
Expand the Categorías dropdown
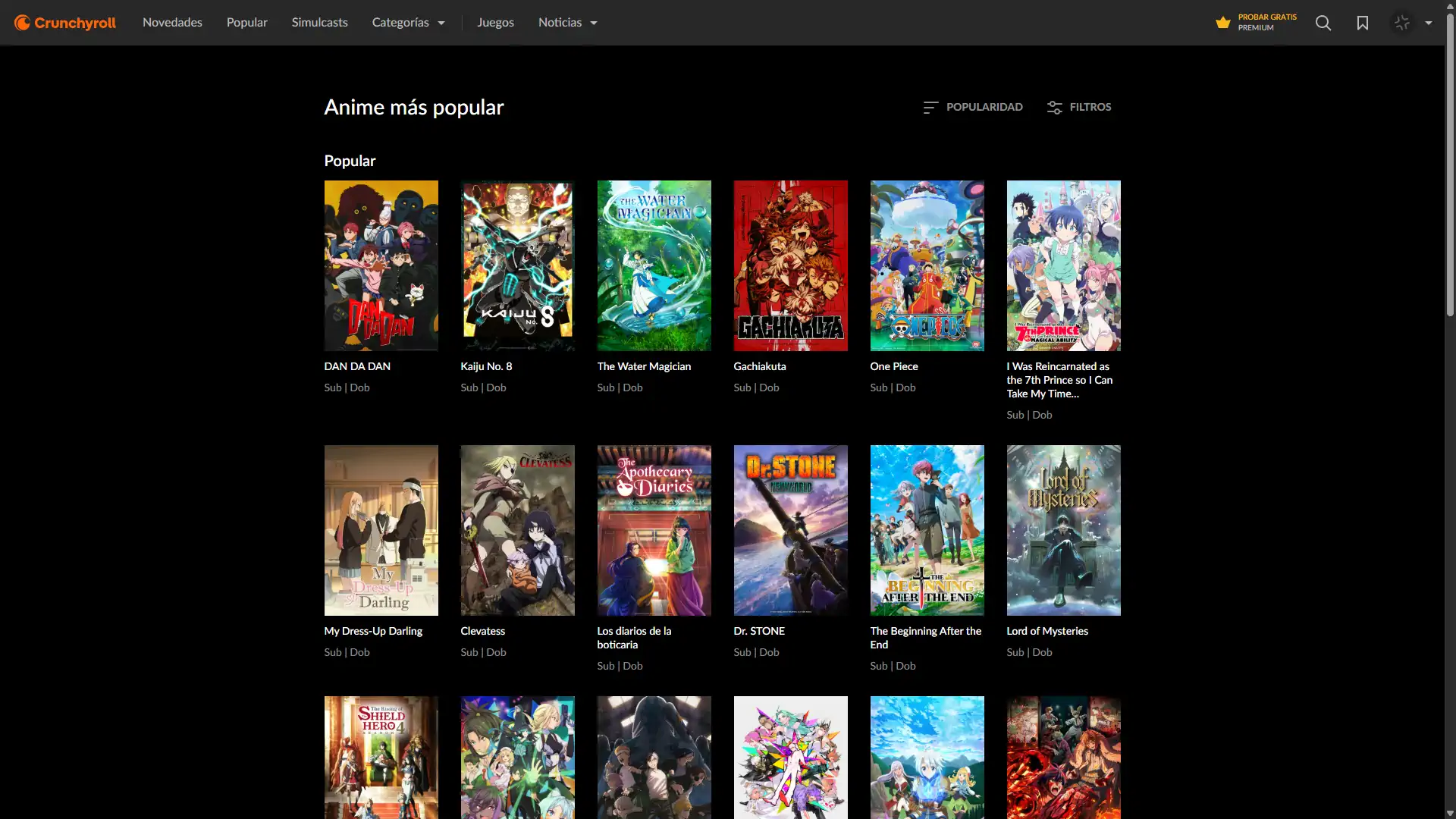tap(408, 23)
